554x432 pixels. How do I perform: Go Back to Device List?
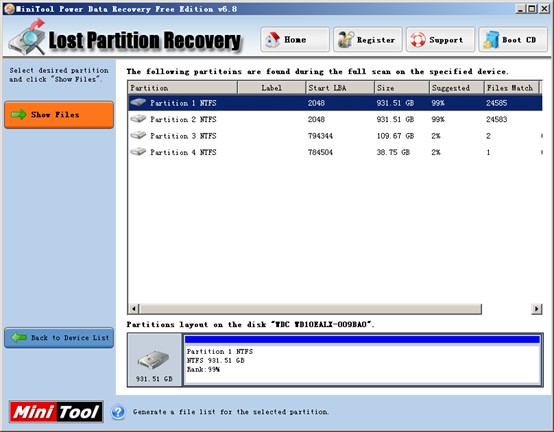[59, 338]
